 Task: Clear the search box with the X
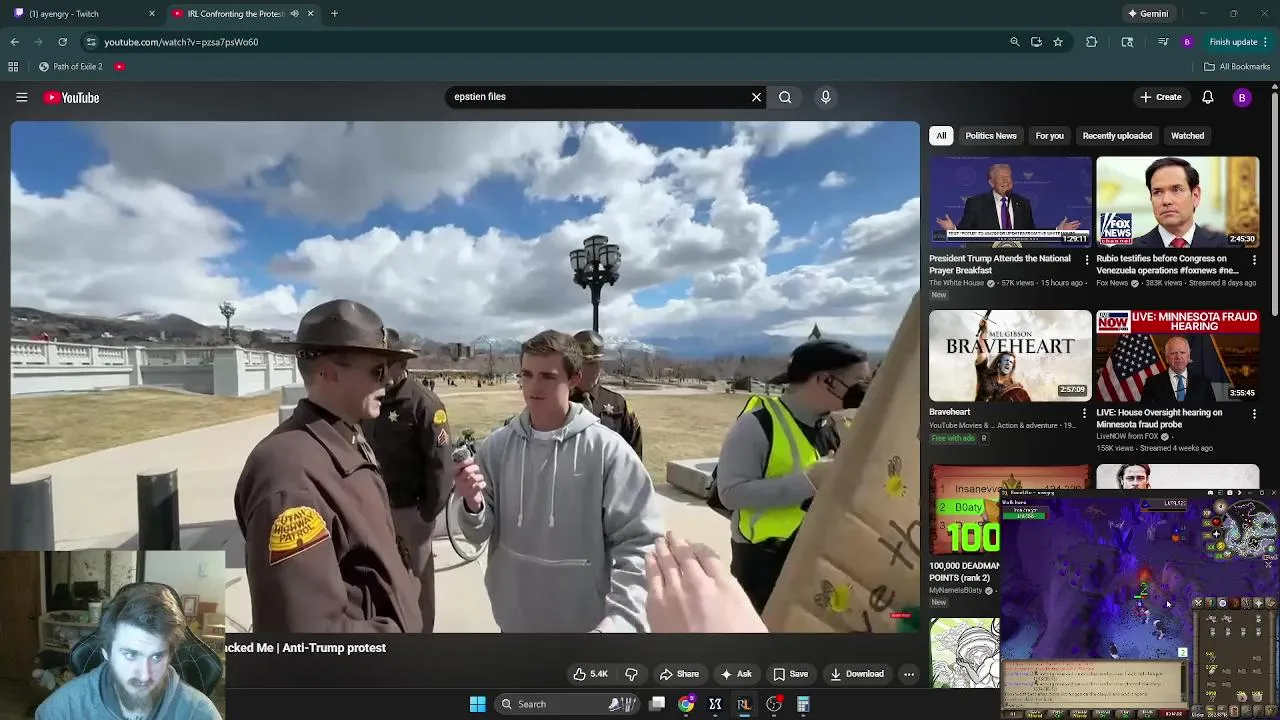tap(756, 97)
